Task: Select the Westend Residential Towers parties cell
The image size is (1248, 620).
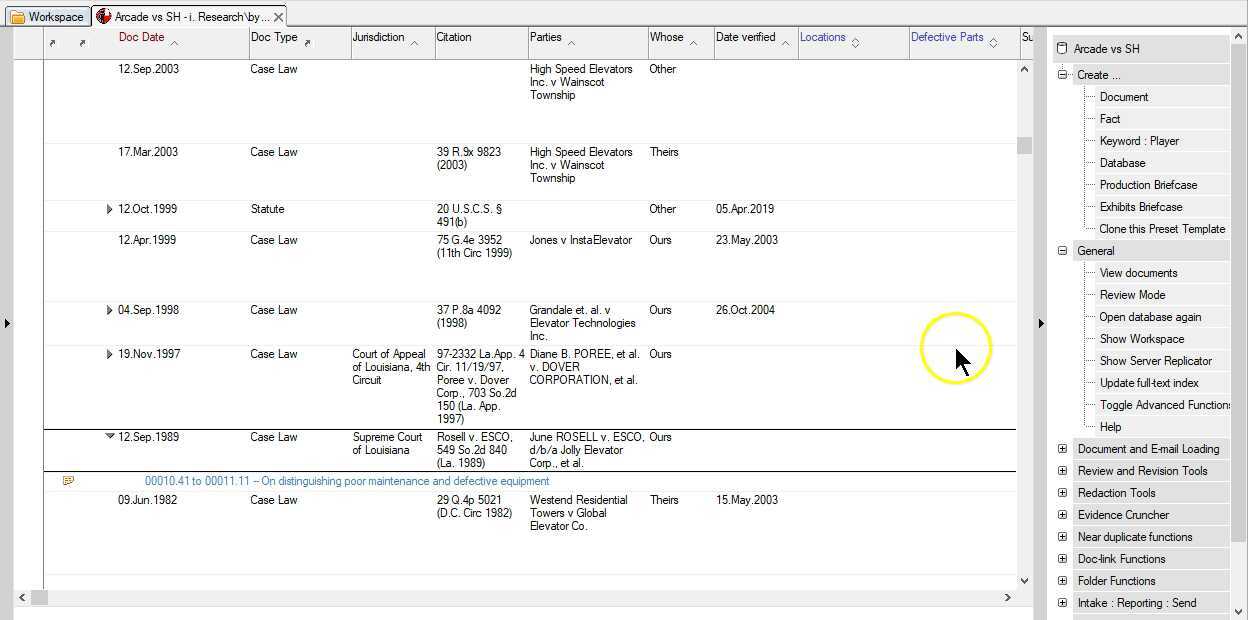Action: [579, 513]
